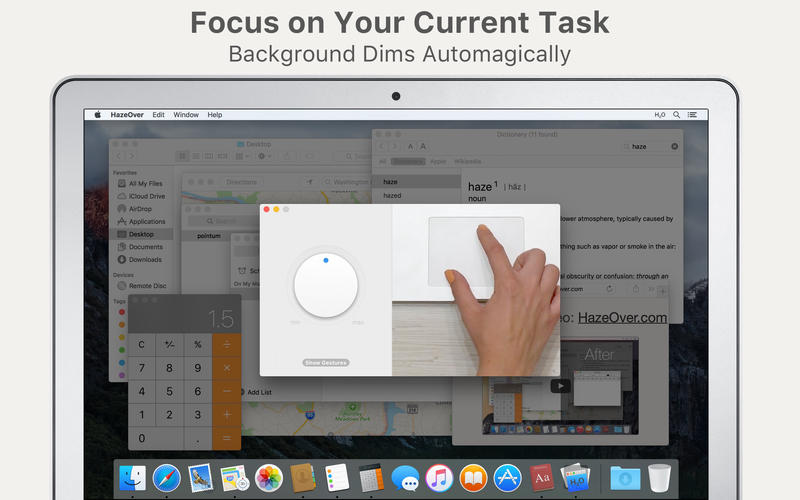Click the Show Gestures button
The width and height of the screenshot is (800, 500).
[326, 363]
